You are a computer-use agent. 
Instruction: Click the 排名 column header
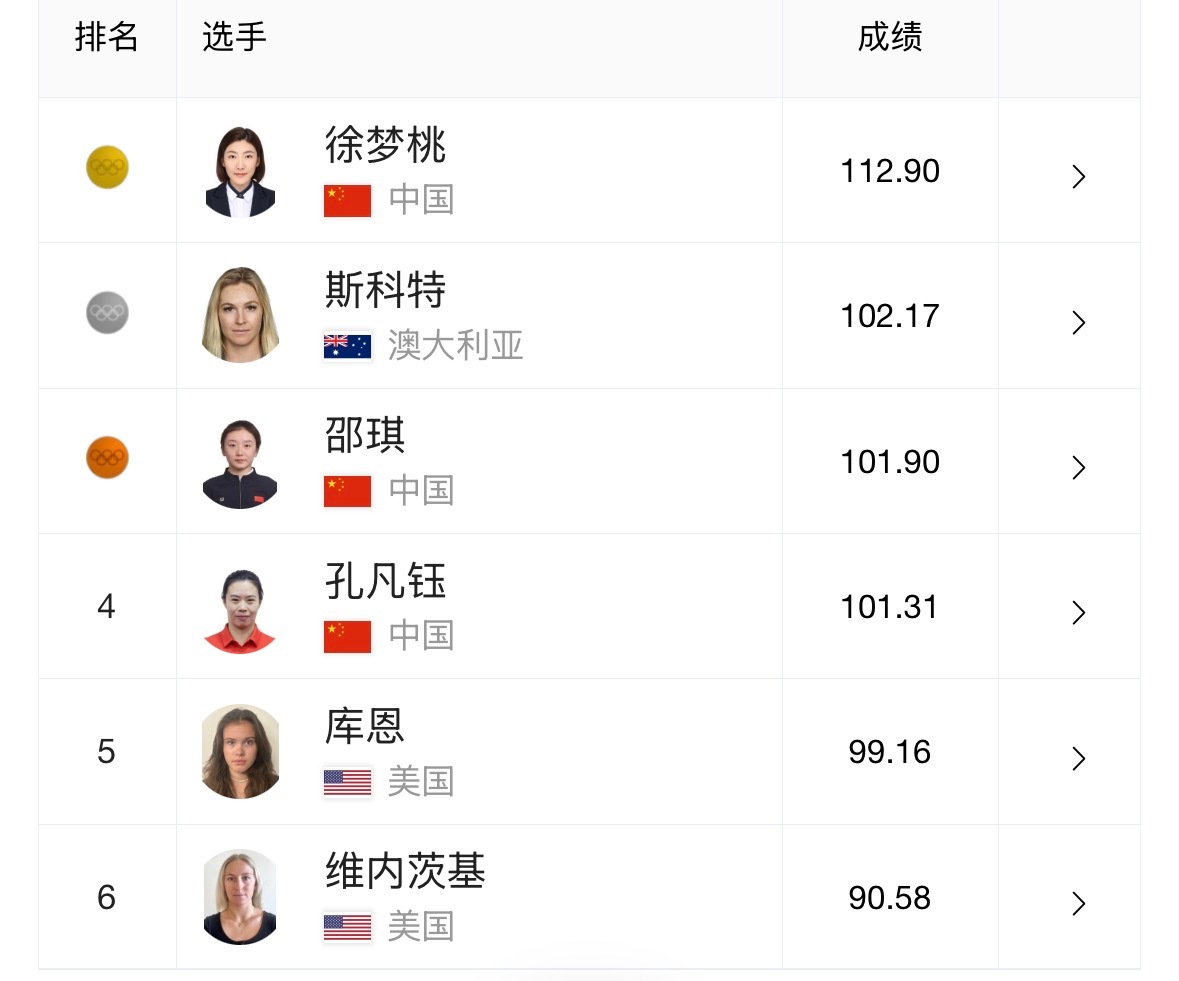[x=107, y=37]
